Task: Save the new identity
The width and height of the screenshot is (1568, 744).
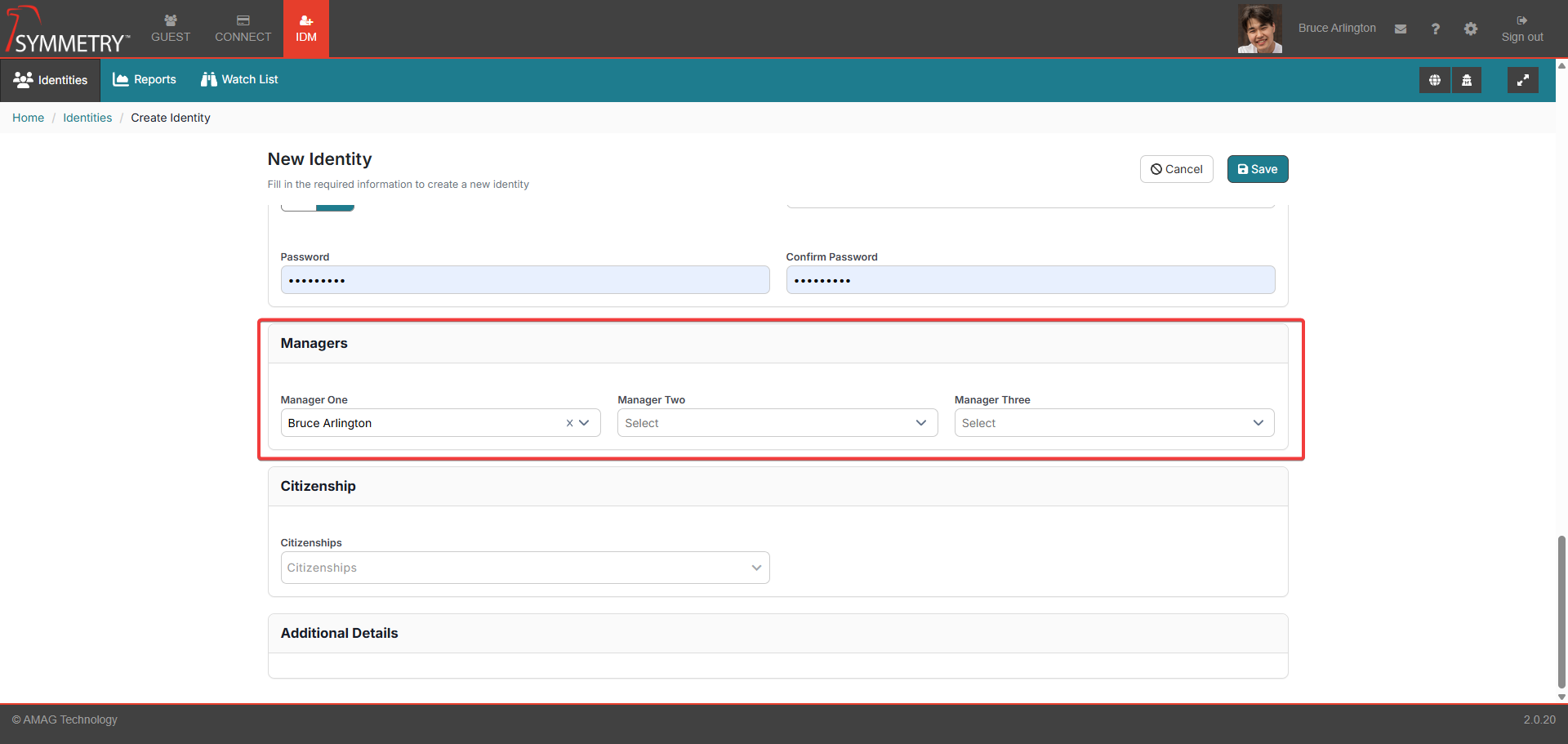Action: click(x=1257, y=169)
